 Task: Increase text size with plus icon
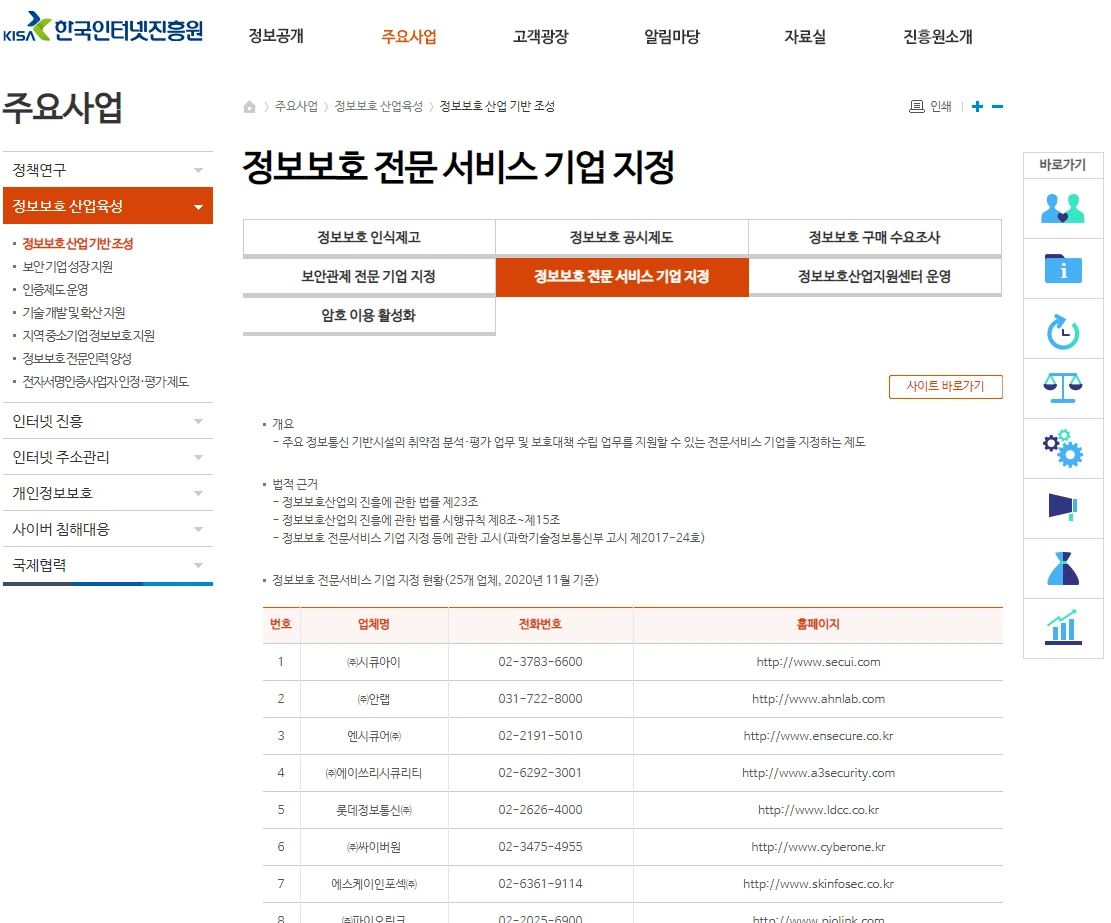977,106
